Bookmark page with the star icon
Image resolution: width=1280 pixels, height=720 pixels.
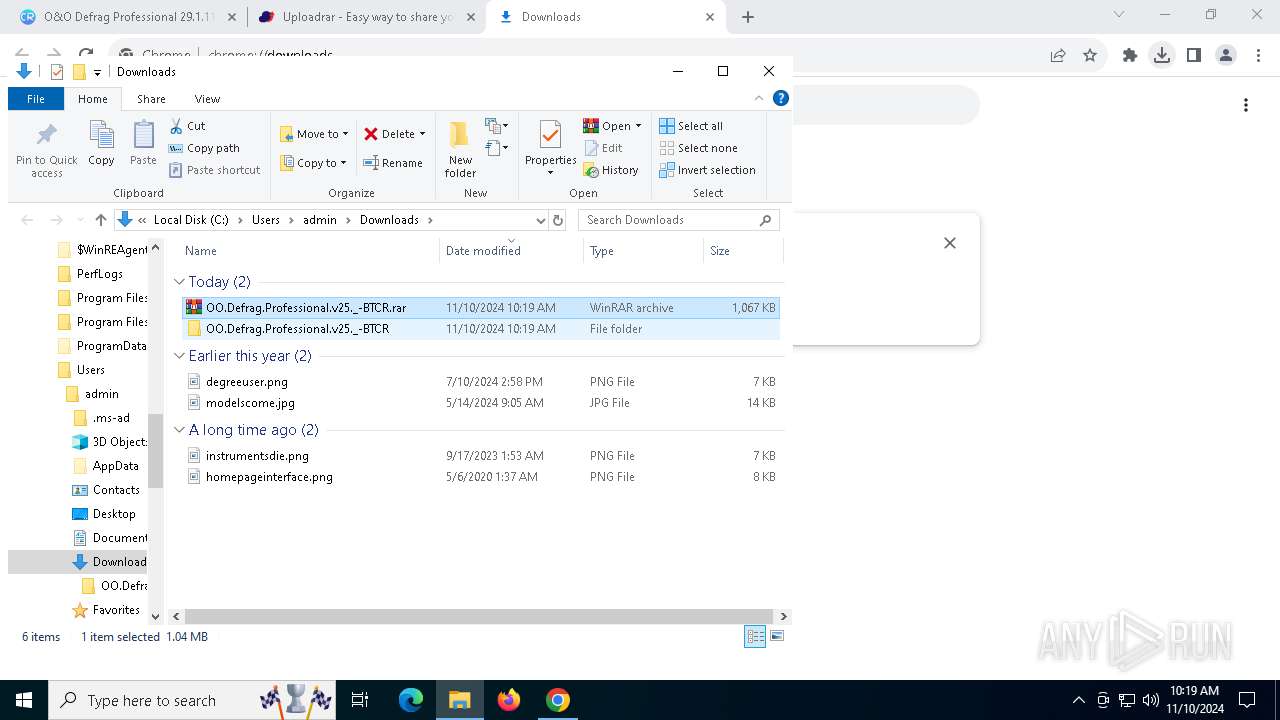(x=1090, y=56)
